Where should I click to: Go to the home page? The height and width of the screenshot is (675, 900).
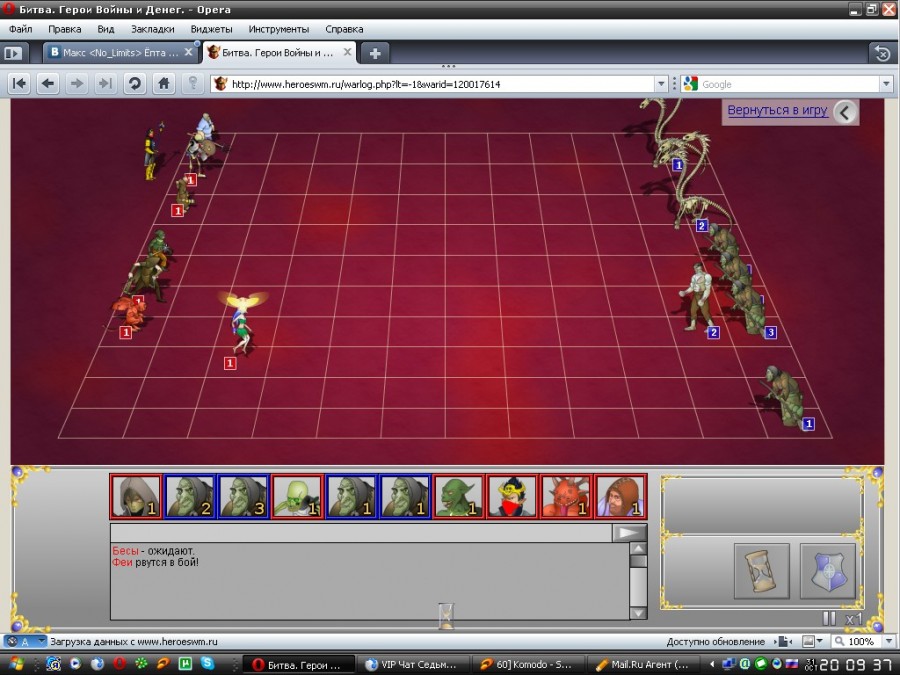(x=164, y=84)
